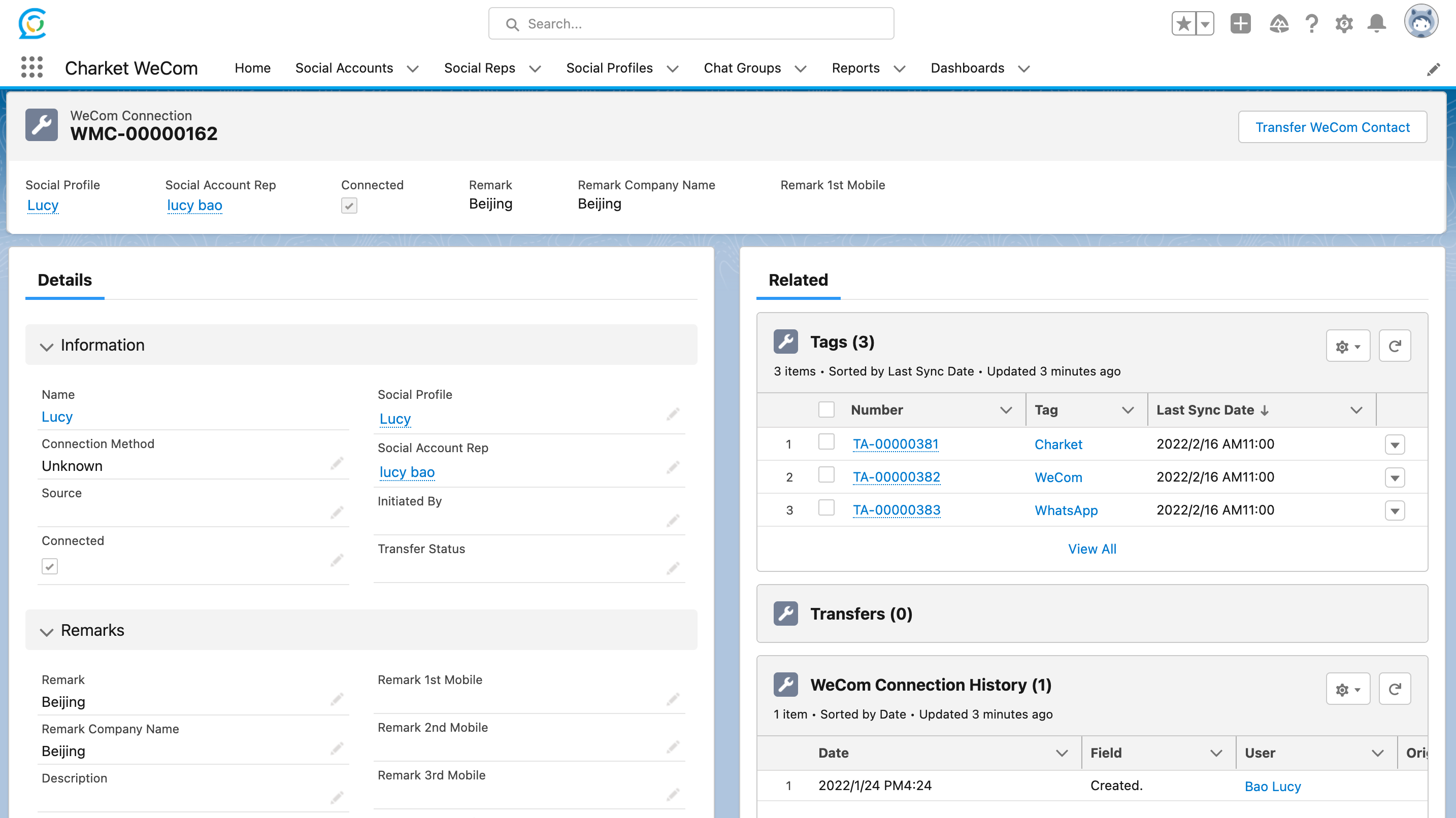
Task: Check the box for TA-00000381 row
Action: click(x=826, y=442)
